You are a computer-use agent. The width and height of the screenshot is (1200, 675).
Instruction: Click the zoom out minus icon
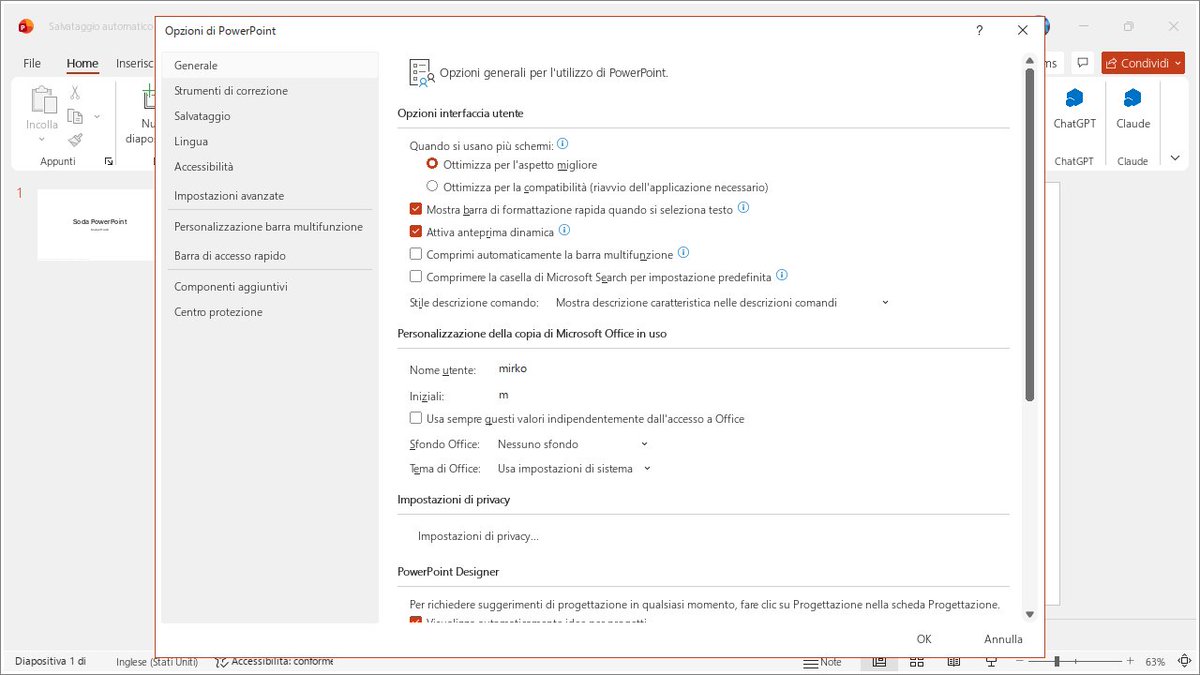coord(1022,662)
